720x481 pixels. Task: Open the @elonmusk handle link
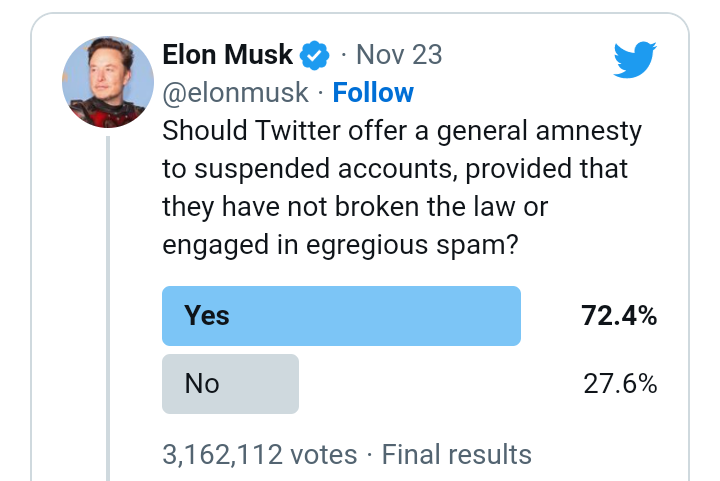pos(233,93)
